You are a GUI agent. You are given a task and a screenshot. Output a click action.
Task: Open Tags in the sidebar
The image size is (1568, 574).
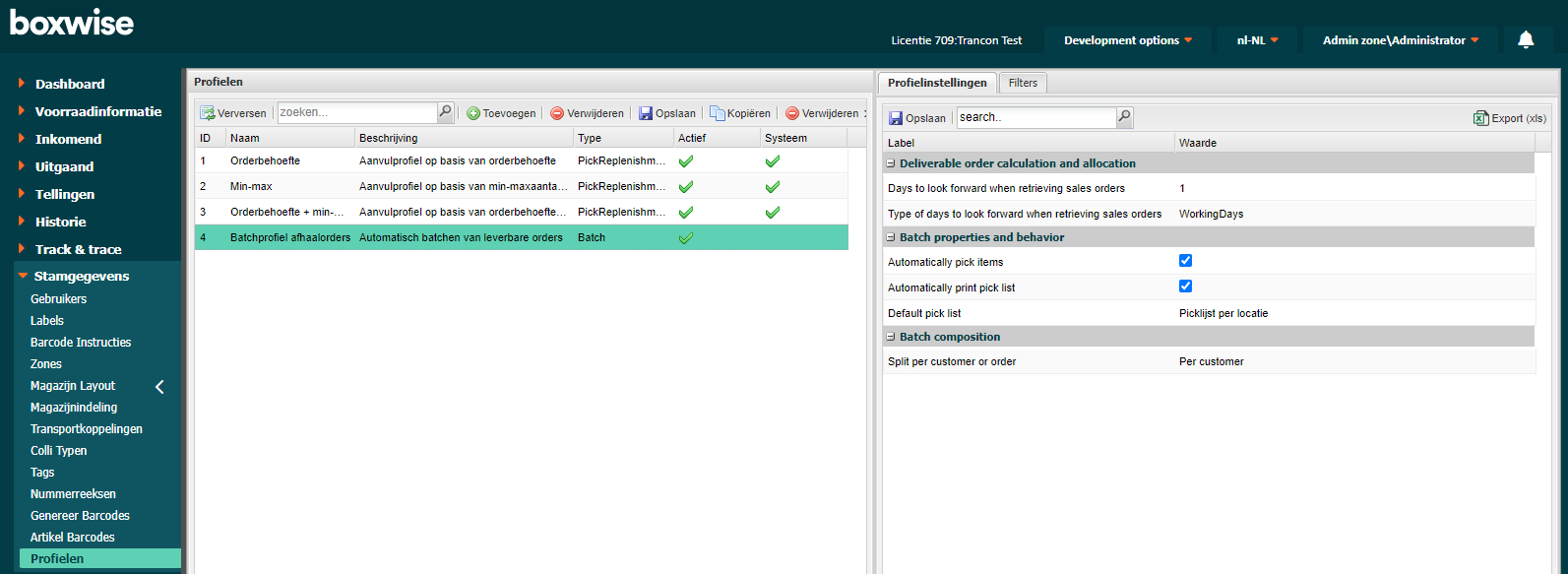[42, 472]
